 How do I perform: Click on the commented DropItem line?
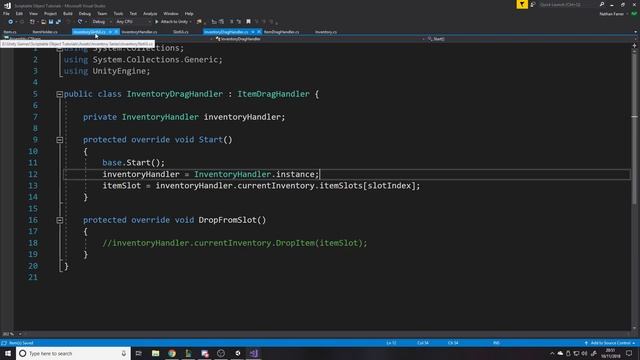click(235, 243)
